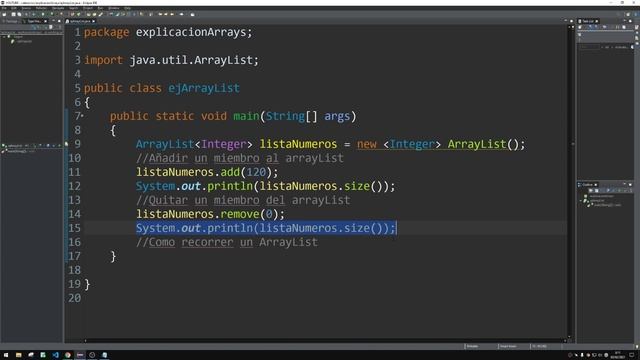Screen dimensions: 640x360
Task: Click the Save toolbar icon
Action: [13, 14]
